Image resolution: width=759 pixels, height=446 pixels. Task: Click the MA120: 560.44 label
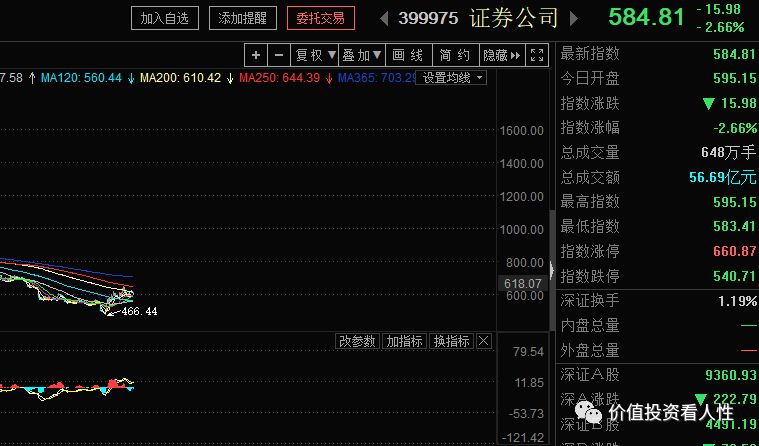coord(81,78)
